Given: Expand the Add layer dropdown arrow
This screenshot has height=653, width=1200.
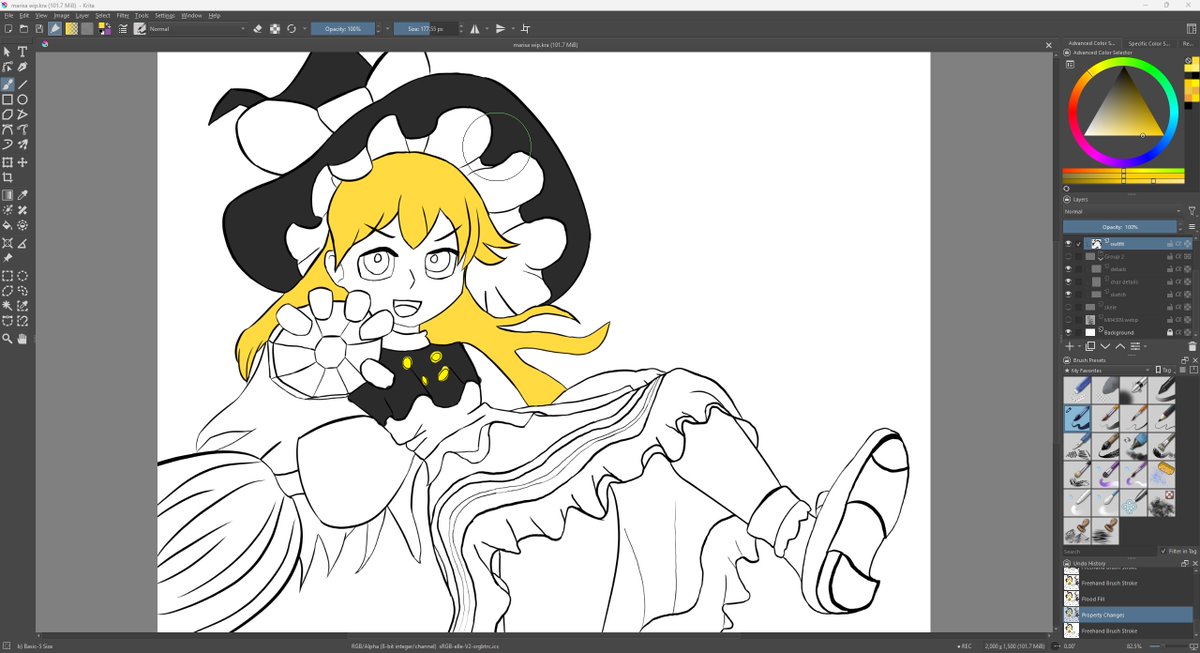Looking at the screenshot, I should coord(1078,346).
